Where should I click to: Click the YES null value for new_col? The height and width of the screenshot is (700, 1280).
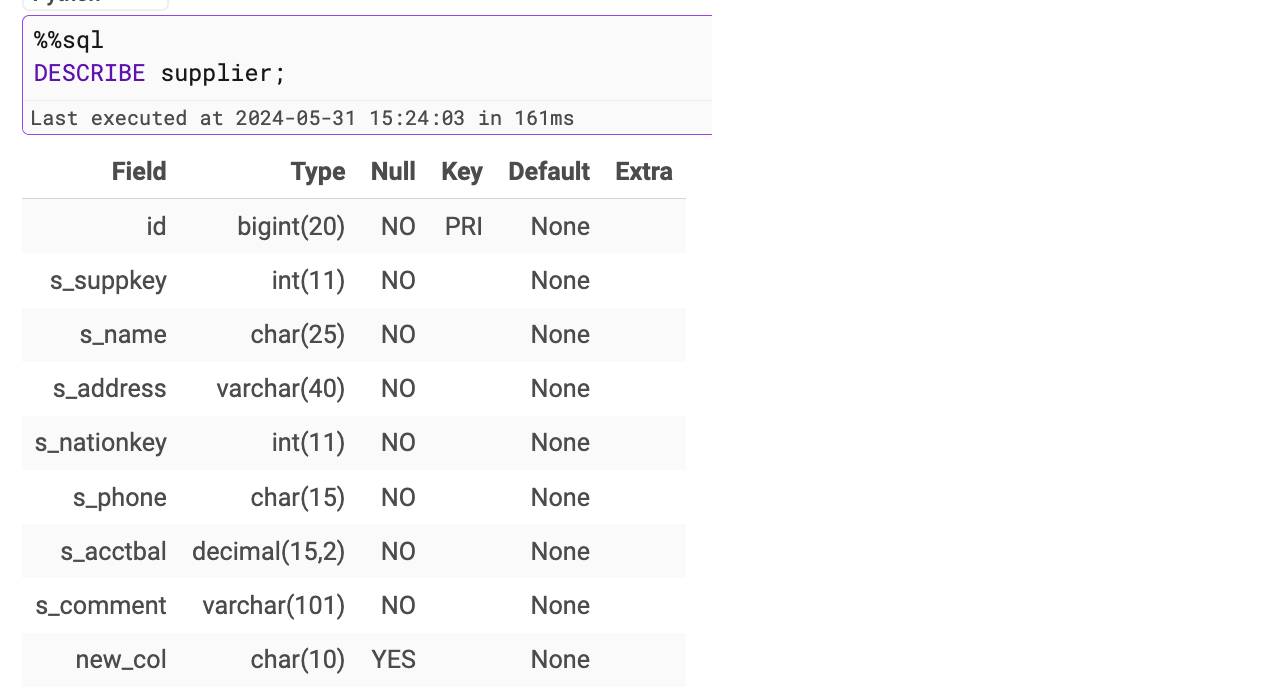point(394,660)
